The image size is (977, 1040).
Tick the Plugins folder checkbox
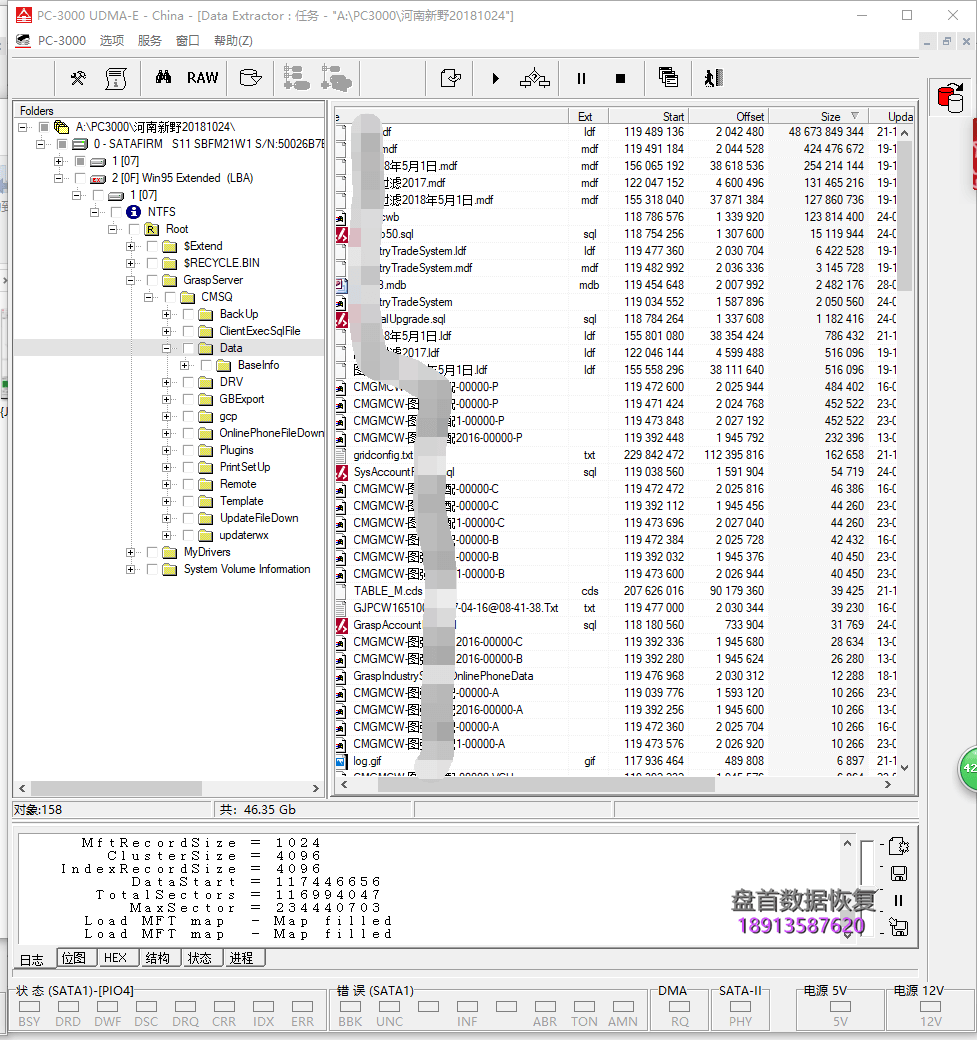[x=188, y=450]
